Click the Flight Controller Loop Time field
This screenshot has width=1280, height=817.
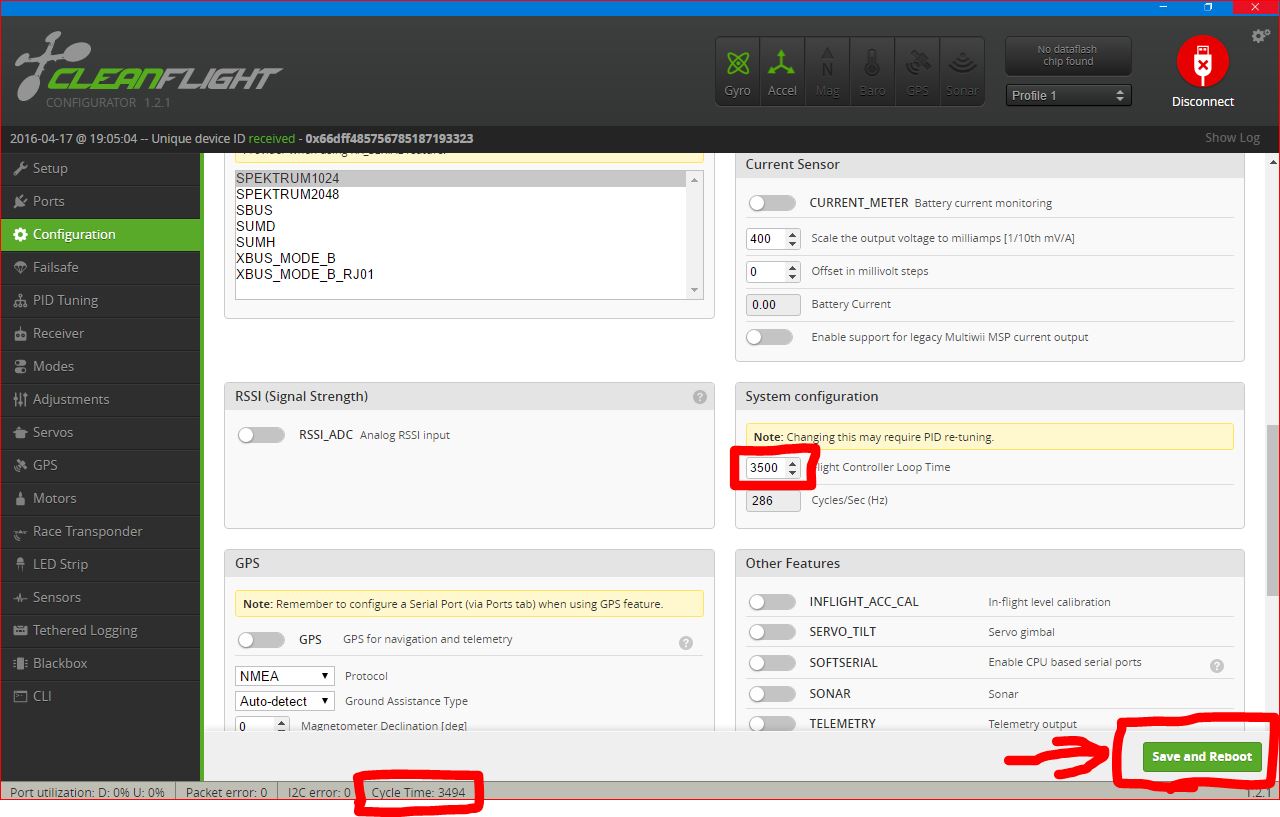[x=774, y=467]
